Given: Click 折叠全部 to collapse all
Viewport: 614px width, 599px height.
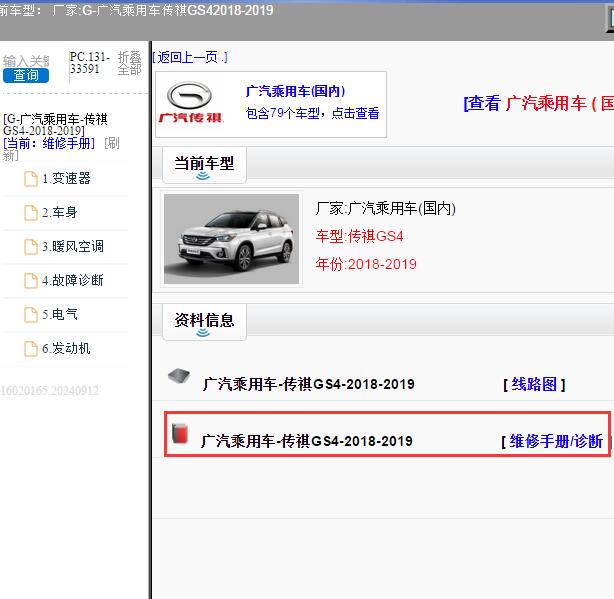Looking at the screenshot, I should (130, 63).
